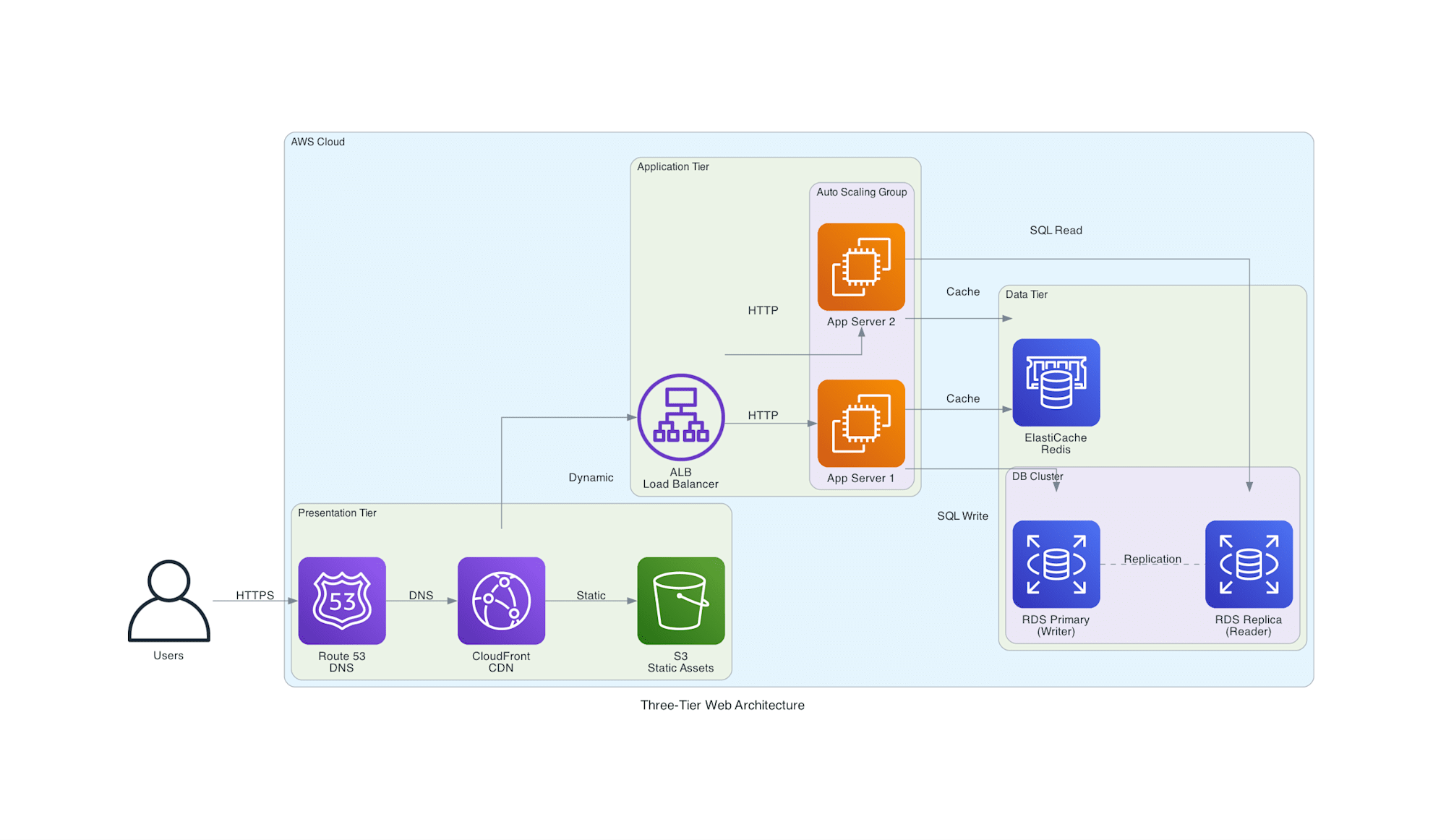This screenshot has width=1446, height=840.
Task: Select the S3 Static Assets bucket icon
Action: pyautogui.click(x=680, y=600)
